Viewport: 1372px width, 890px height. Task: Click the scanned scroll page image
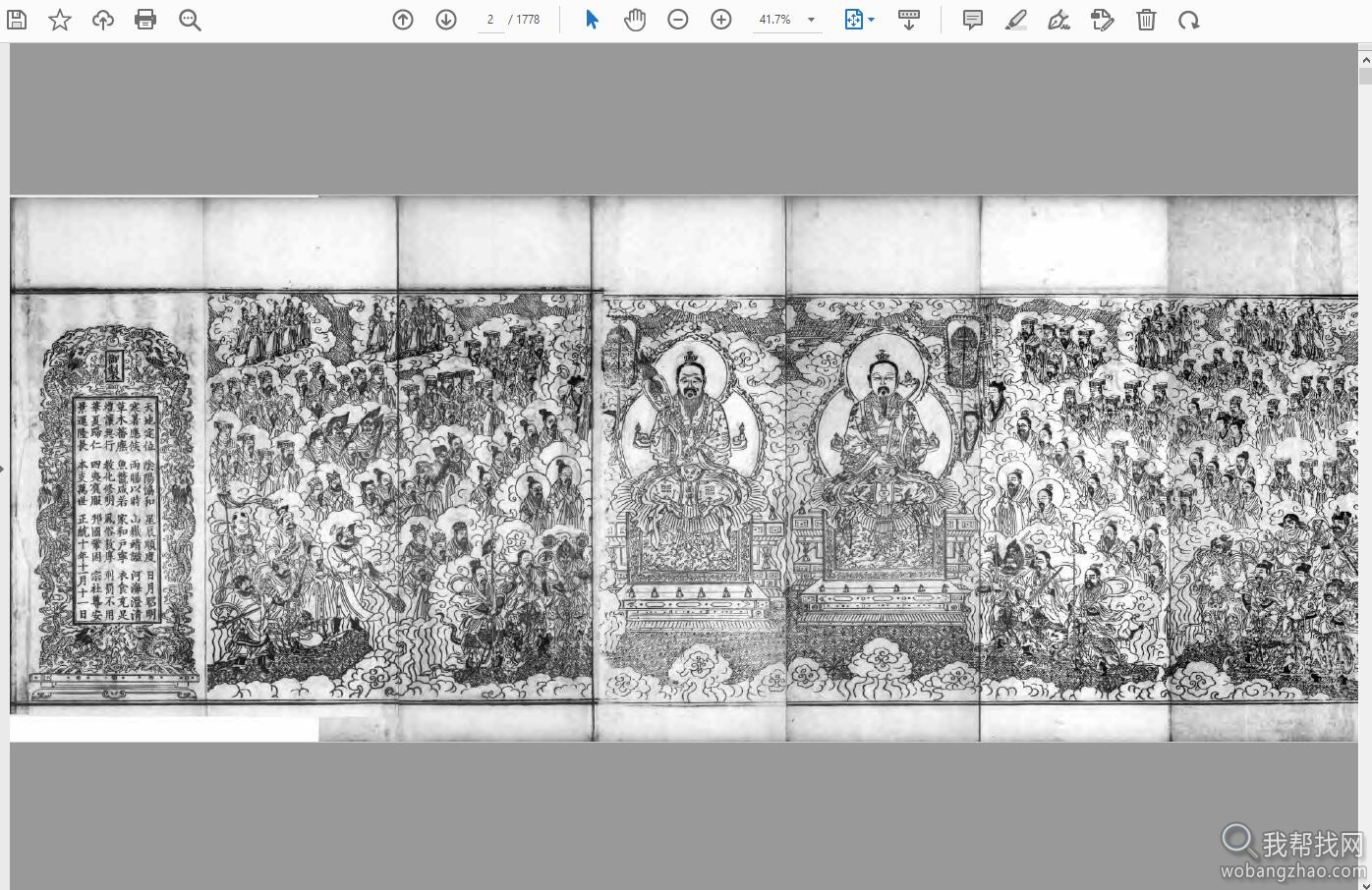[684, 469]
